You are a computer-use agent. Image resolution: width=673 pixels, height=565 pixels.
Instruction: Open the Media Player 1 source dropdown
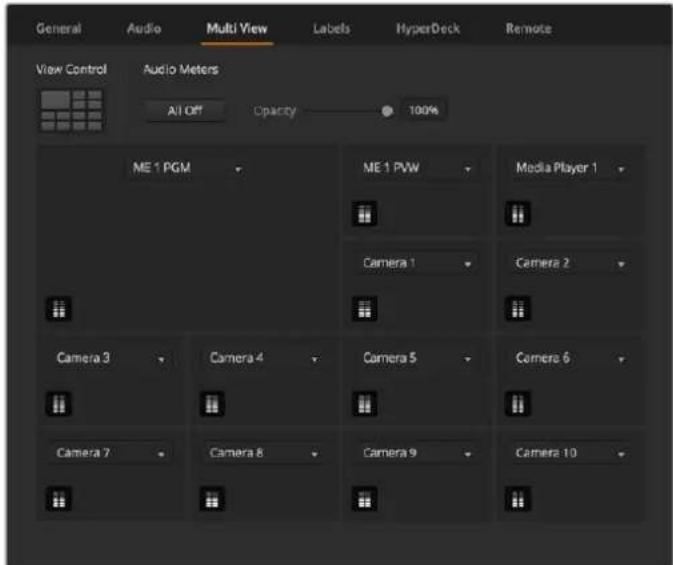pyautogui.click(x=569, y=168)
